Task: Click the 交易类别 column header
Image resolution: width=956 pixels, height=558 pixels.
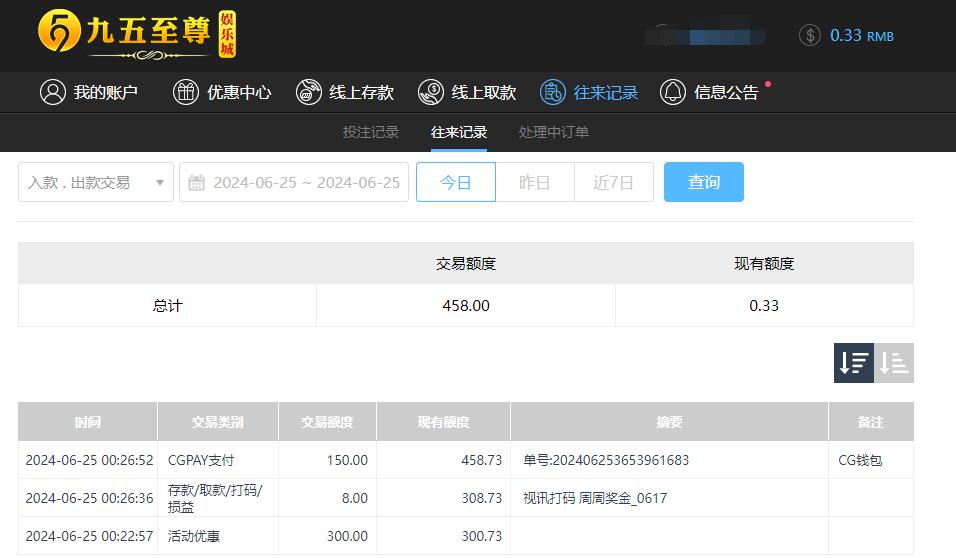Action: pos(218,421)
